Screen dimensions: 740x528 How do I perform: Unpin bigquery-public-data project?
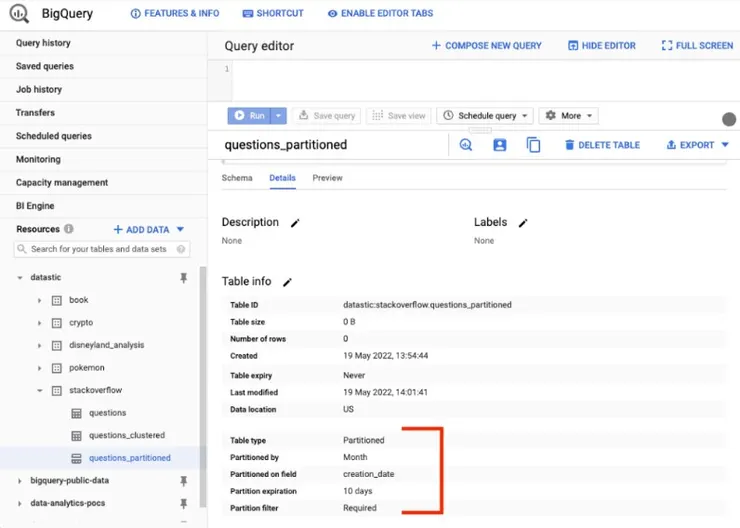click(184, 481)
